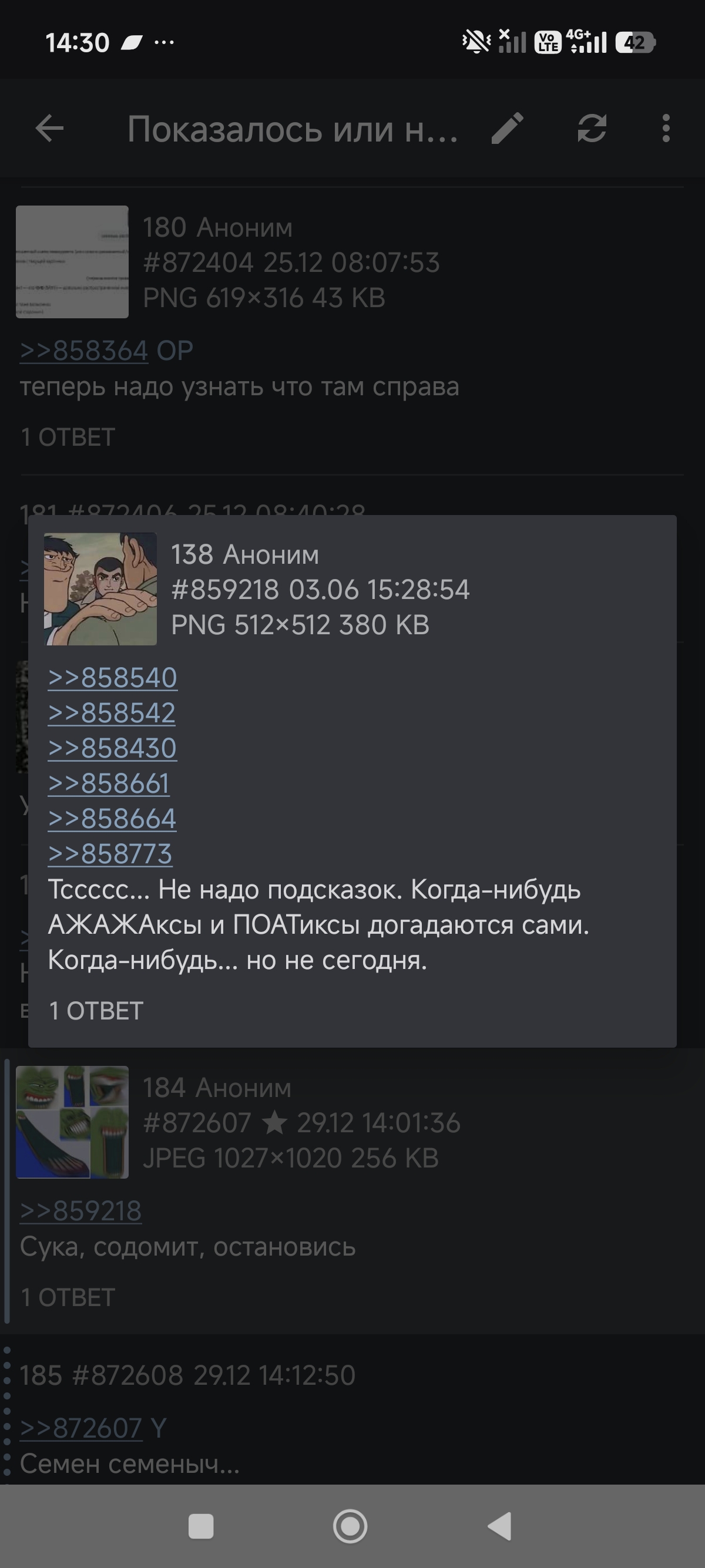Follow the >>858540 reply link

(x=113, y=678)
